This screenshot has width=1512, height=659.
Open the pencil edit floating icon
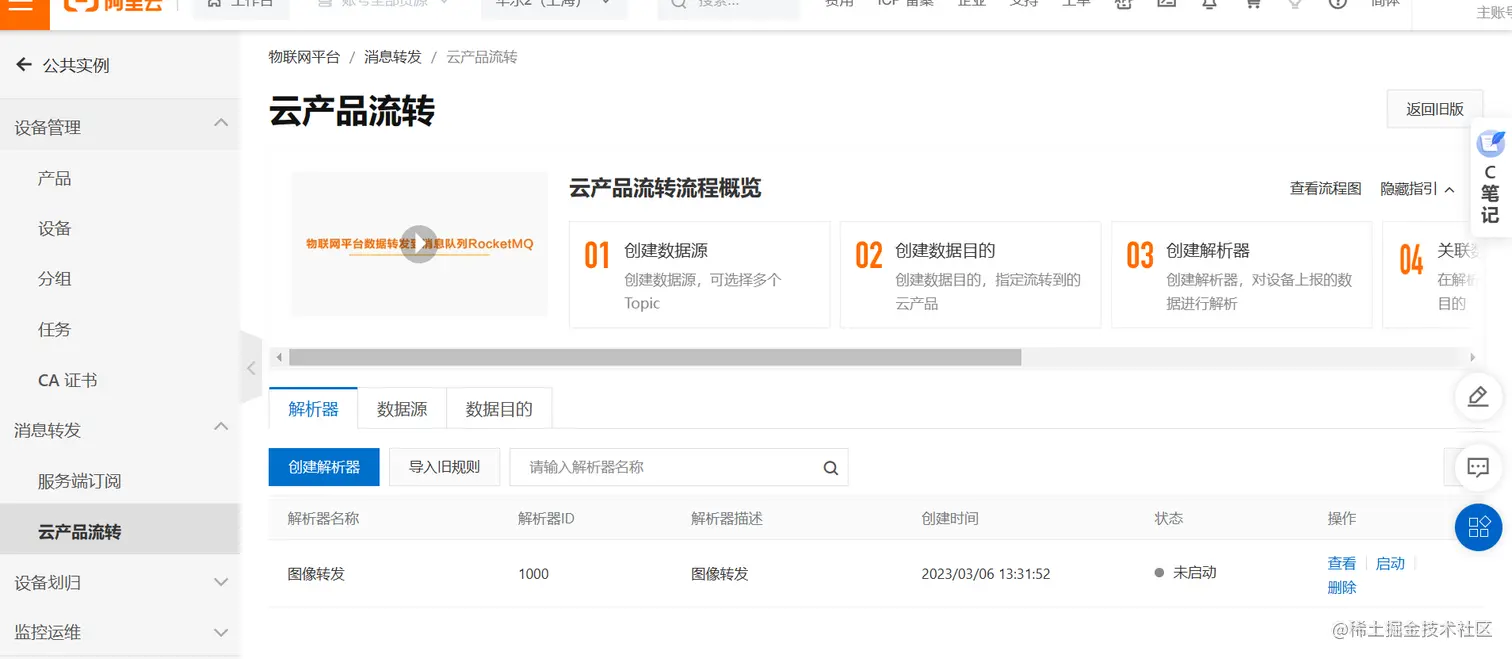coord(1478,396)
